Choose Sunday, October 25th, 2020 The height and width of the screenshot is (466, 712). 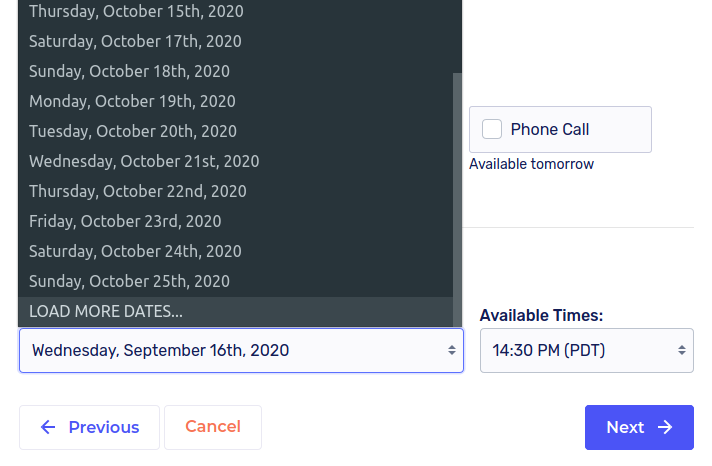(x=129, y=281)
